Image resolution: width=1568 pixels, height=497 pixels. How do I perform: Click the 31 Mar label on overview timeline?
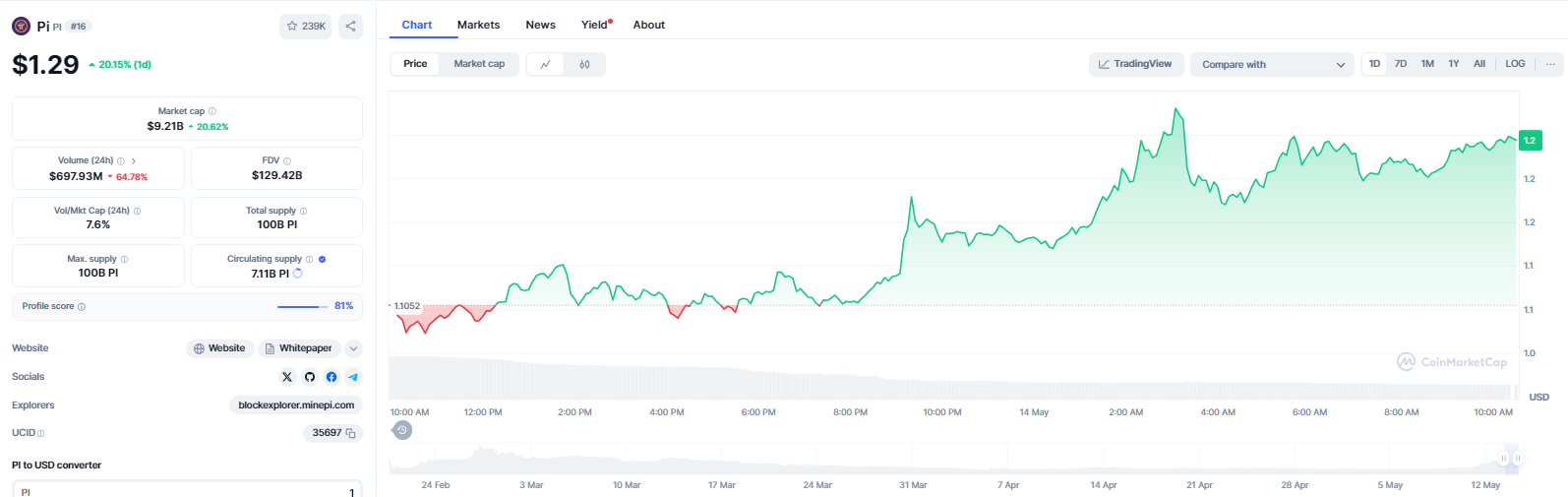[913, 485]
